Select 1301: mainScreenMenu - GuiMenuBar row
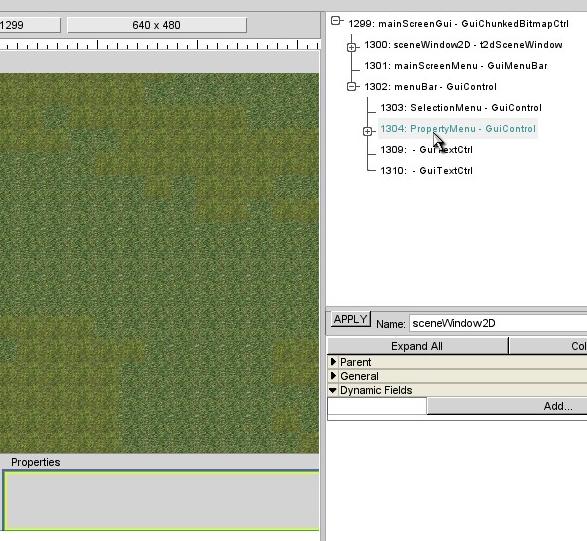The width and height of the screenshot is (587, 541). tap(456, 66)
